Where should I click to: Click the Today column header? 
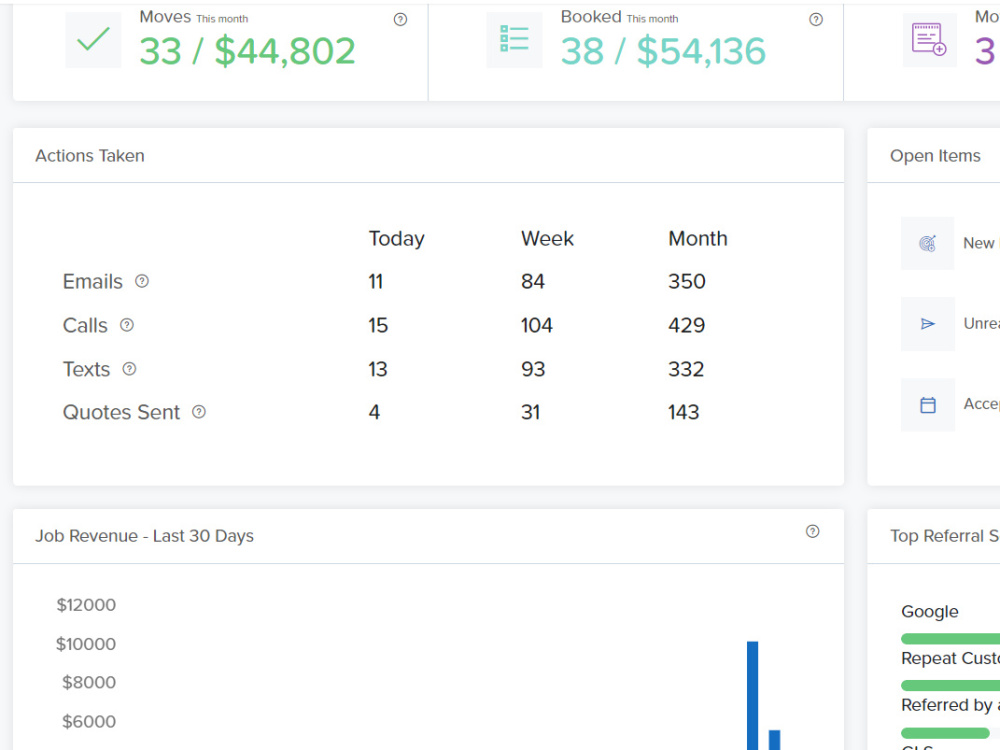click(397, 239)
